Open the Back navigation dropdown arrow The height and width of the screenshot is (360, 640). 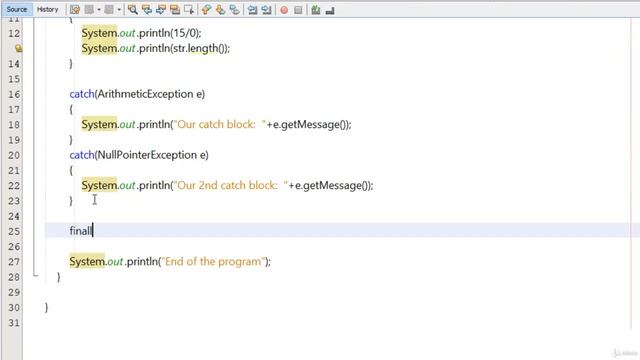point(99,10)
